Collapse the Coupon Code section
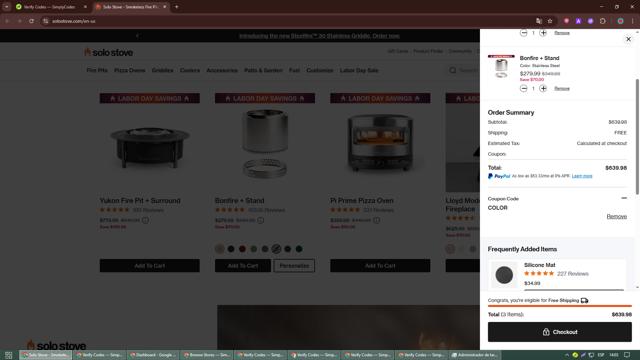Image resolution: width=640 pixels, height=360 pixels. click(x=624, y=198)
